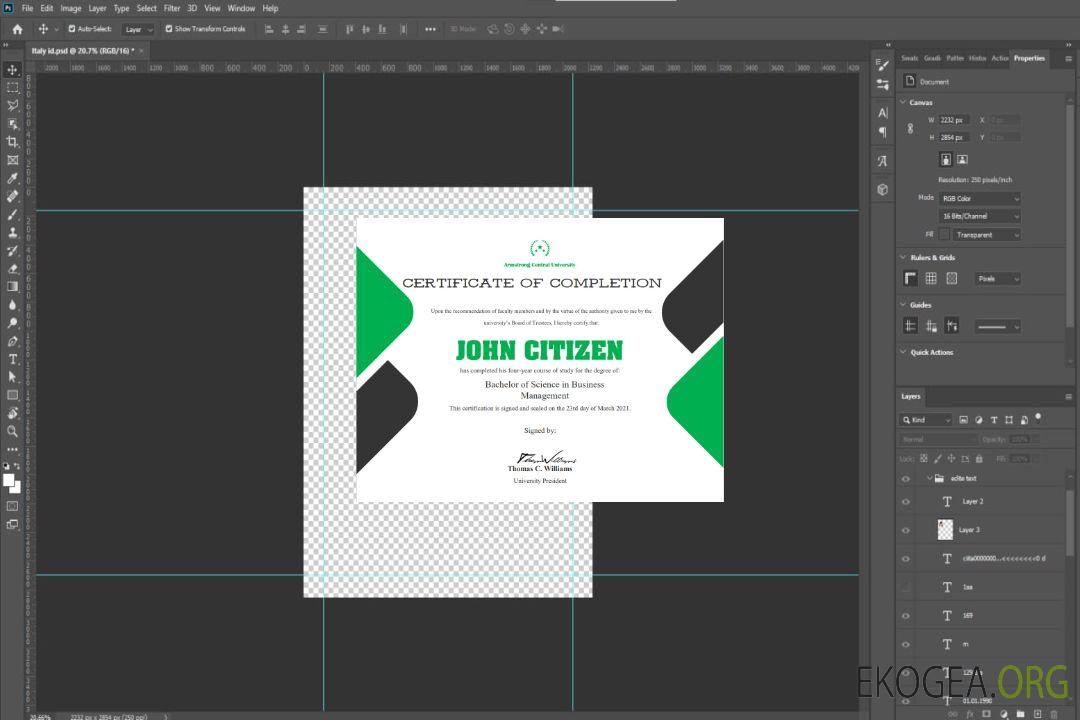Set canvas to landscape orientation
1080x720 pixels.
pos(962,159)
